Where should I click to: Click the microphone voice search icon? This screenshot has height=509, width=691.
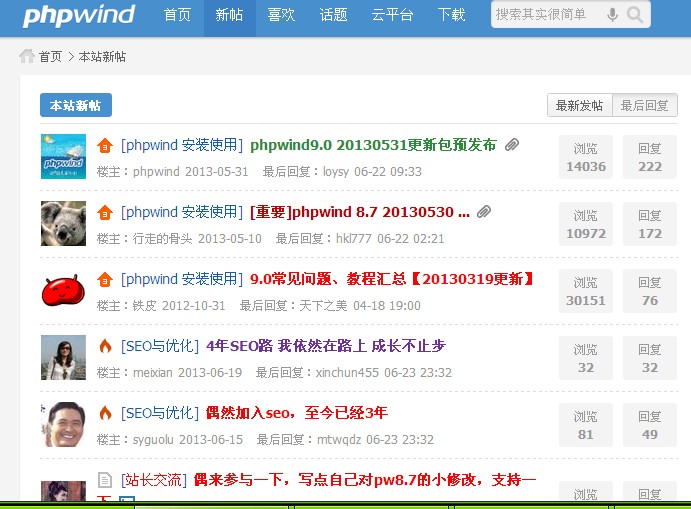coord(612,15)
